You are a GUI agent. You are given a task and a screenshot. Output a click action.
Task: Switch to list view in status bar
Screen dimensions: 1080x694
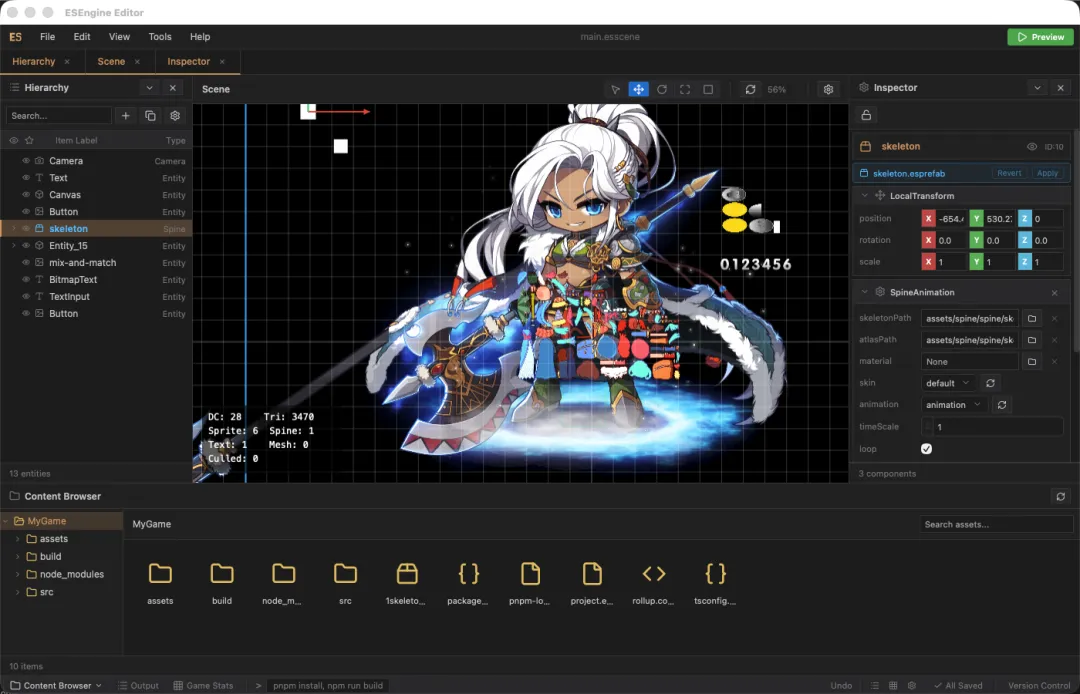point(875,686)
